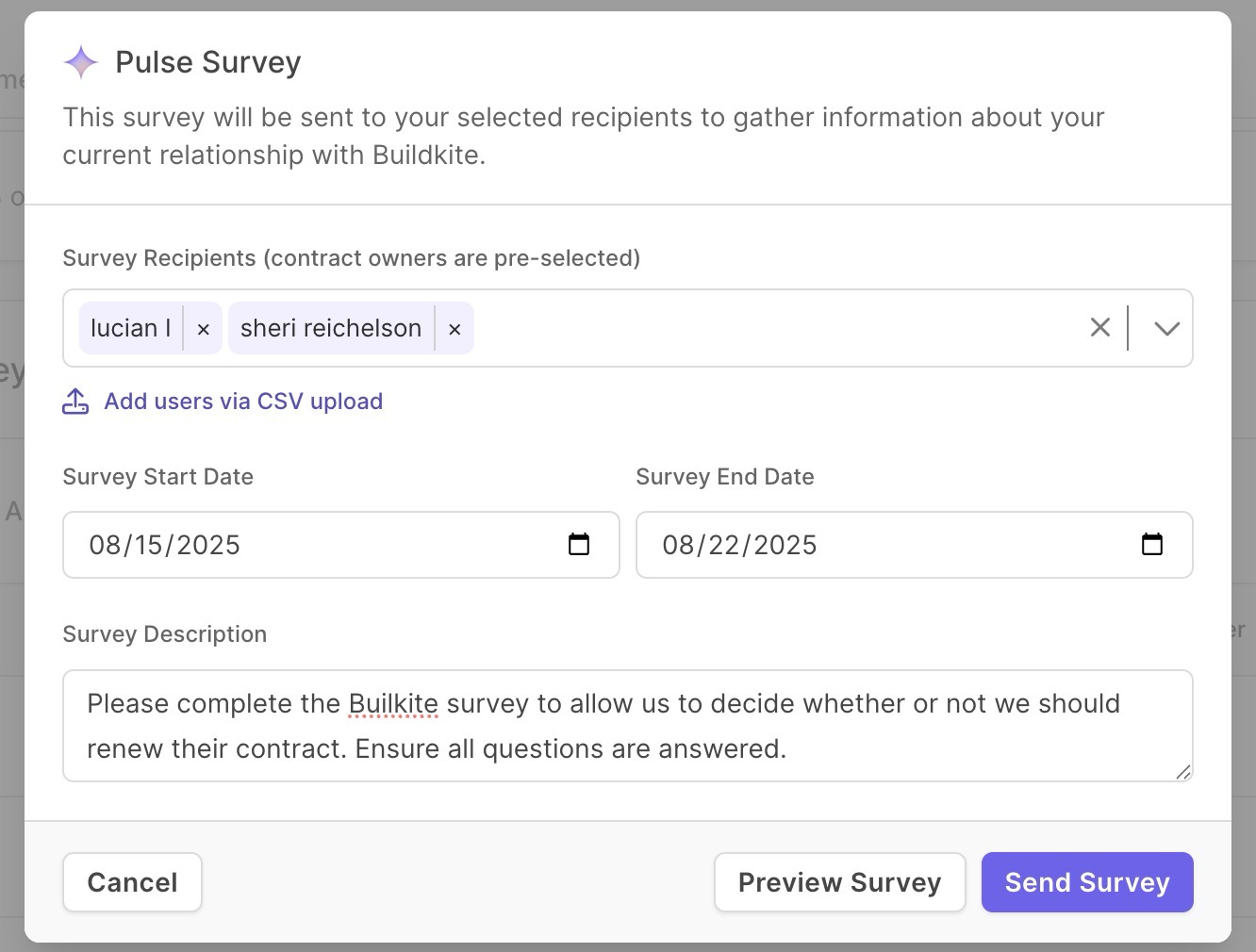
Task: Select the sheri reichelson recipient chip
Action: (330, 328)
